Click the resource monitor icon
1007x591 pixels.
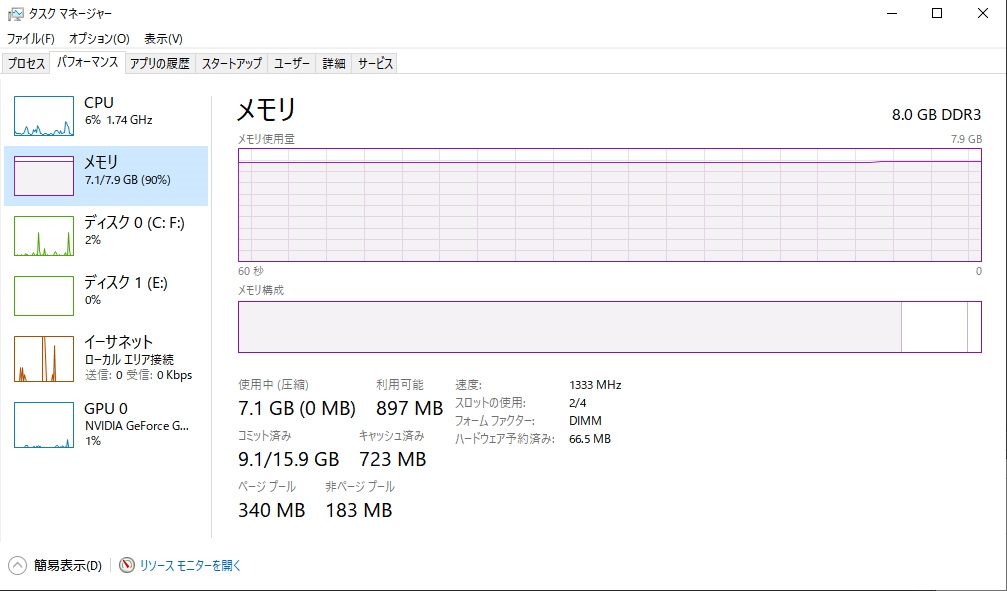[127, 565]
